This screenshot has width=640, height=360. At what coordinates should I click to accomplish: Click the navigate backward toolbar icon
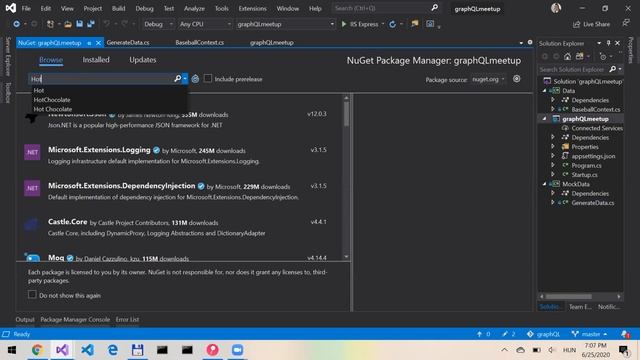tap(16, 24)
